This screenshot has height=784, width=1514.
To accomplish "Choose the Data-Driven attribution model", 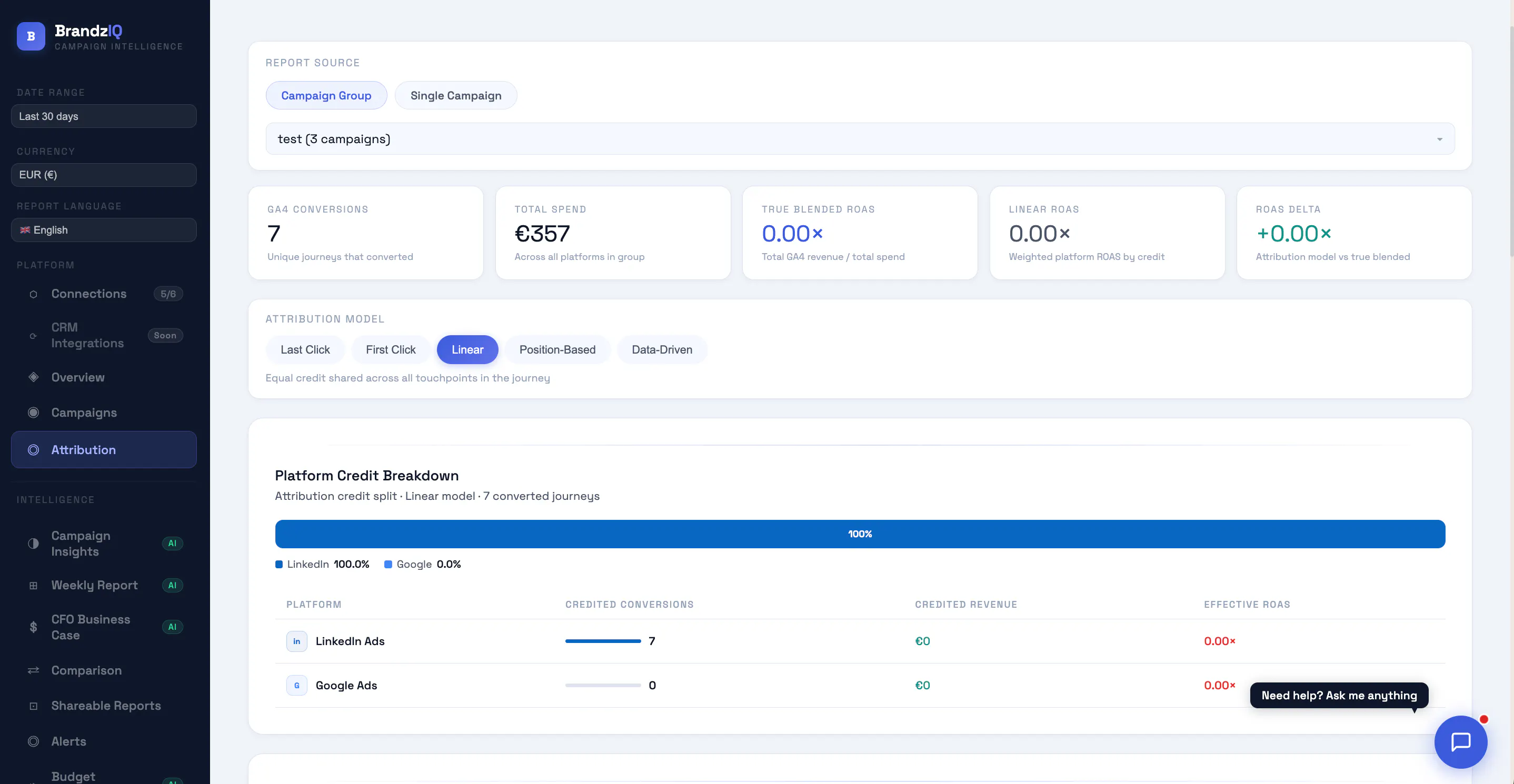I will [662, 350].
